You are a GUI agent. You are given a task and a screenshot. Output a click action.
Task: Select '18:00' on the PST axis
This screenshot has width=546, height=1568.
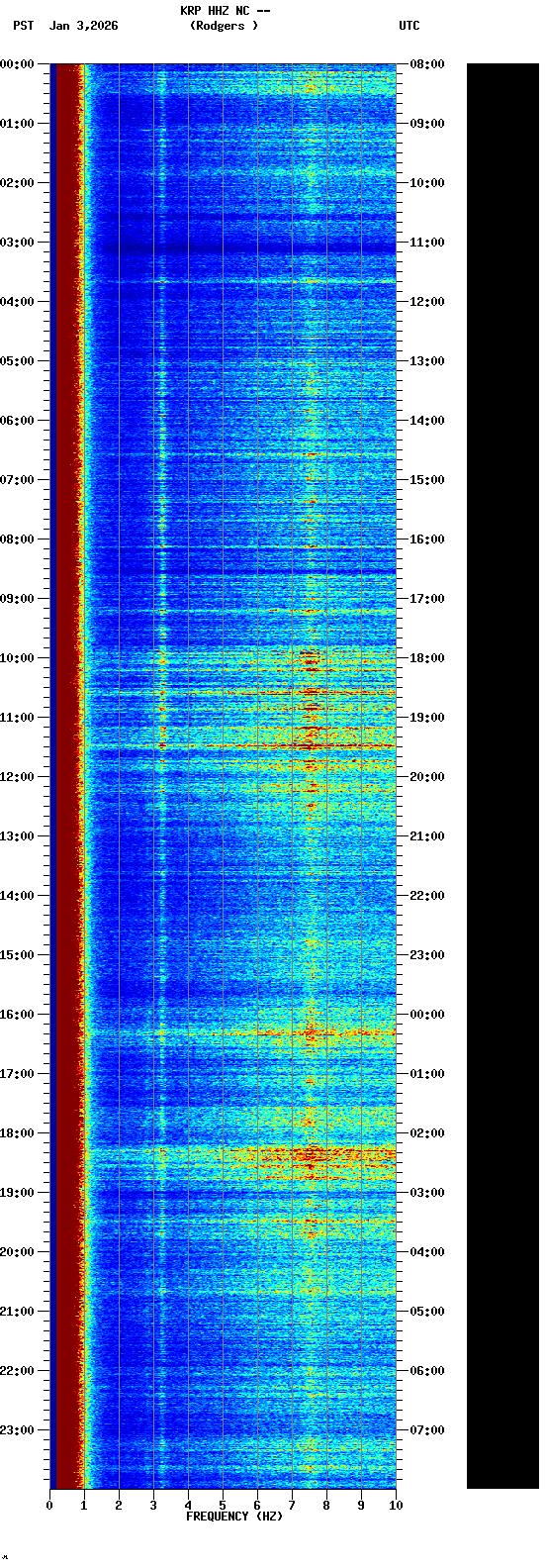coord(18,1133)
